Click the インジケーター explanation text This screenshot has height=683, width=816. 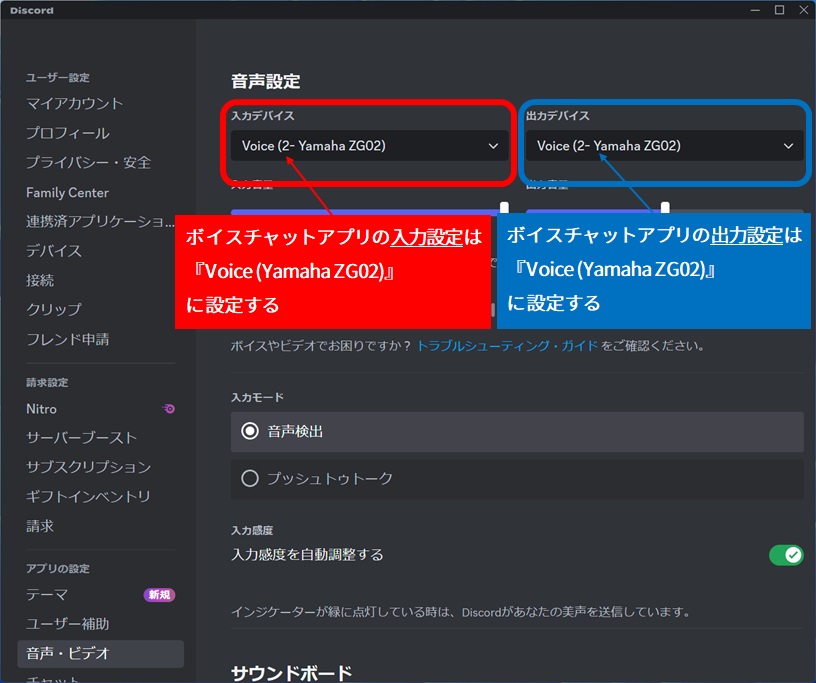[461, 612]
